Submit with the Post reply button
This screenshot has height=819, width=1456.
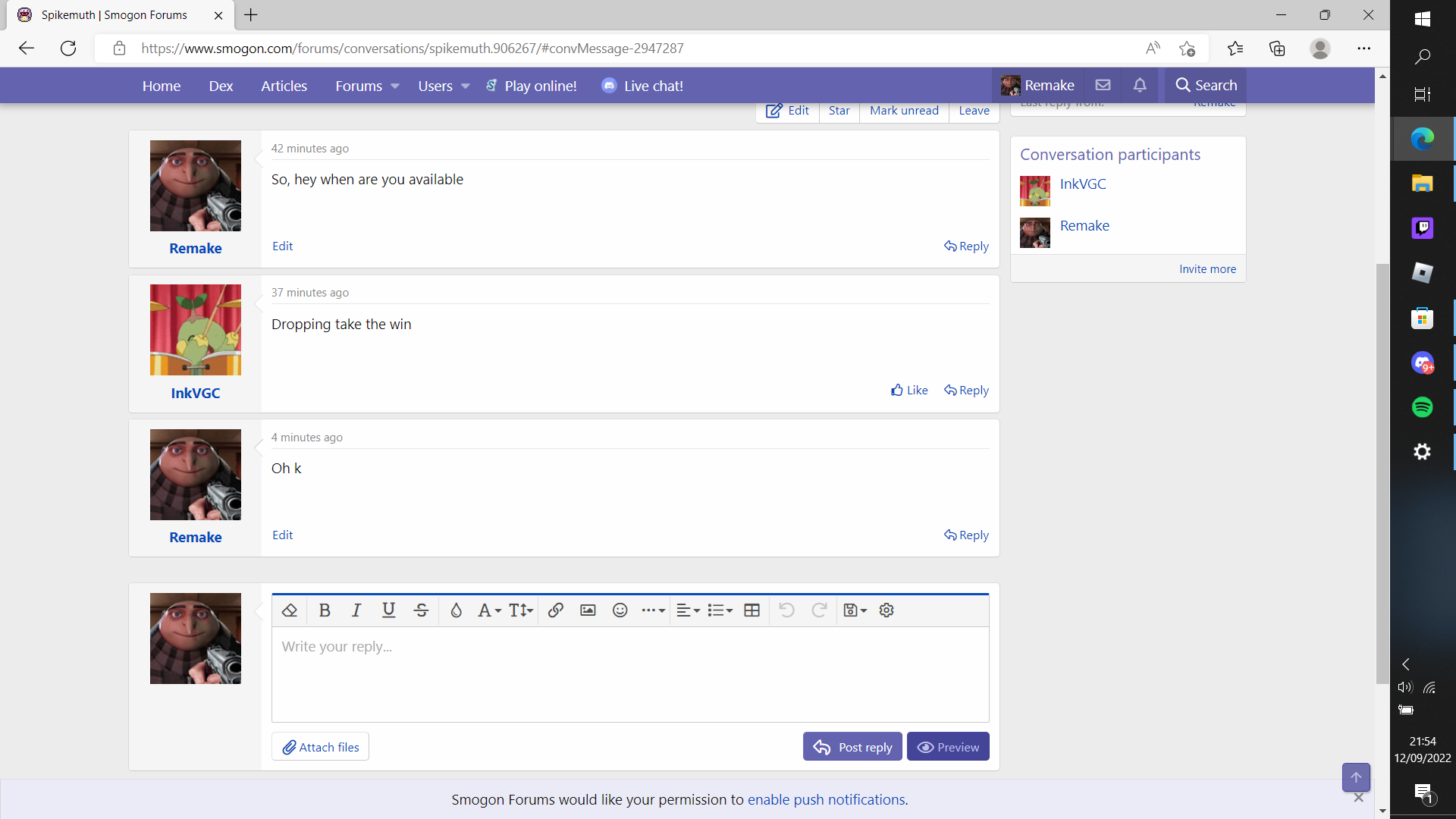[852, 747]
